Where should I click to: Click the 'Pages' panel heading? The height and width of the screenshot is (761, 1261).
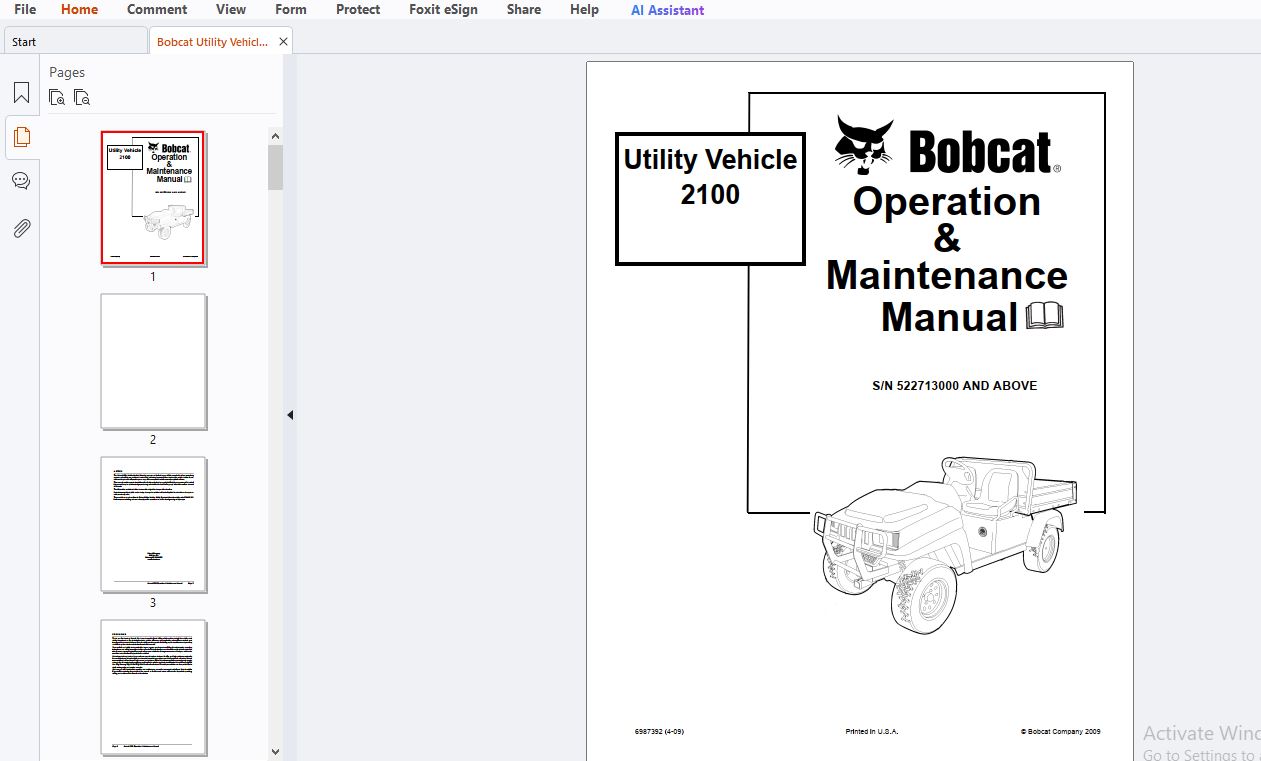click(67, 72)
